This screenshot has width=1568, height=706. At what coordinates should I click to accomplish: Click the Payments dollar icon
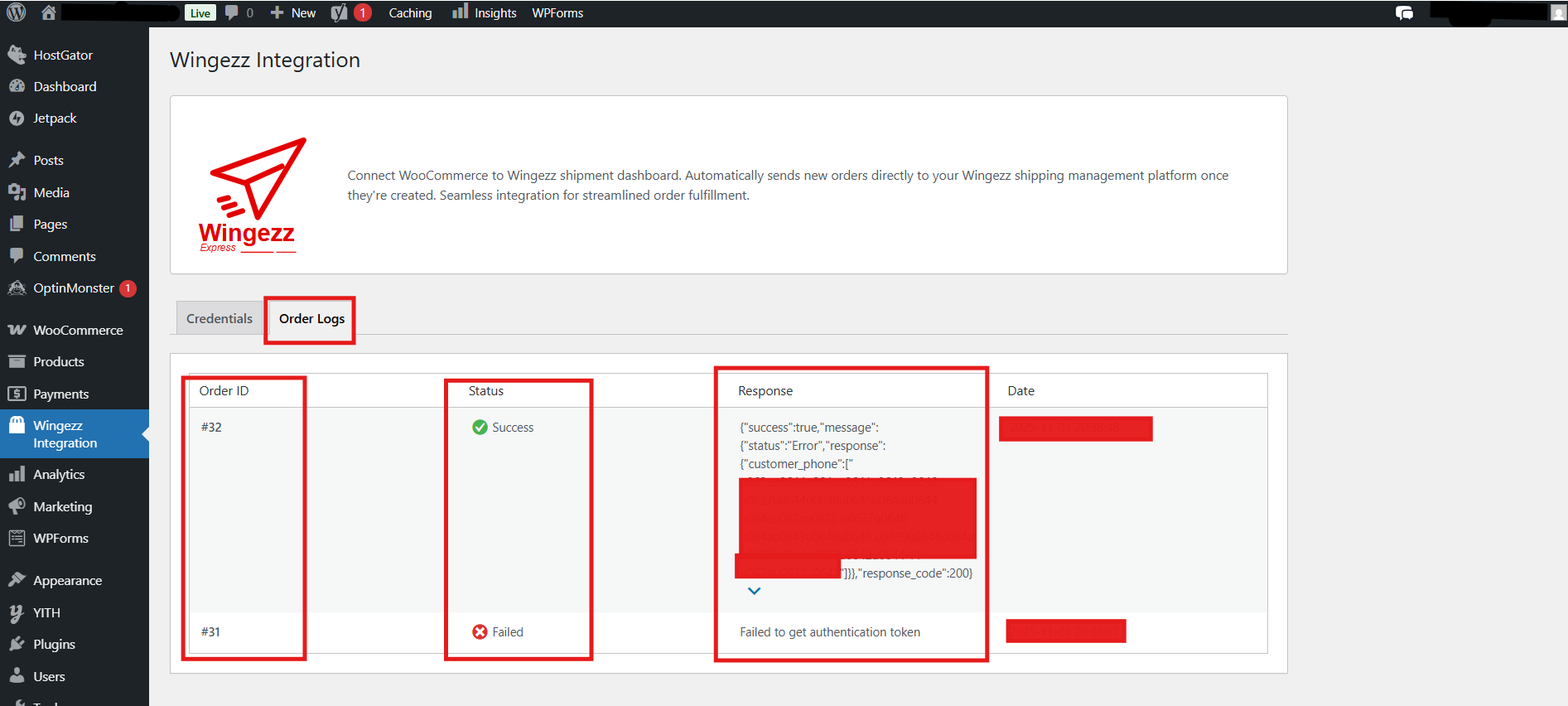pyautogui.click(x=17, y=394)
